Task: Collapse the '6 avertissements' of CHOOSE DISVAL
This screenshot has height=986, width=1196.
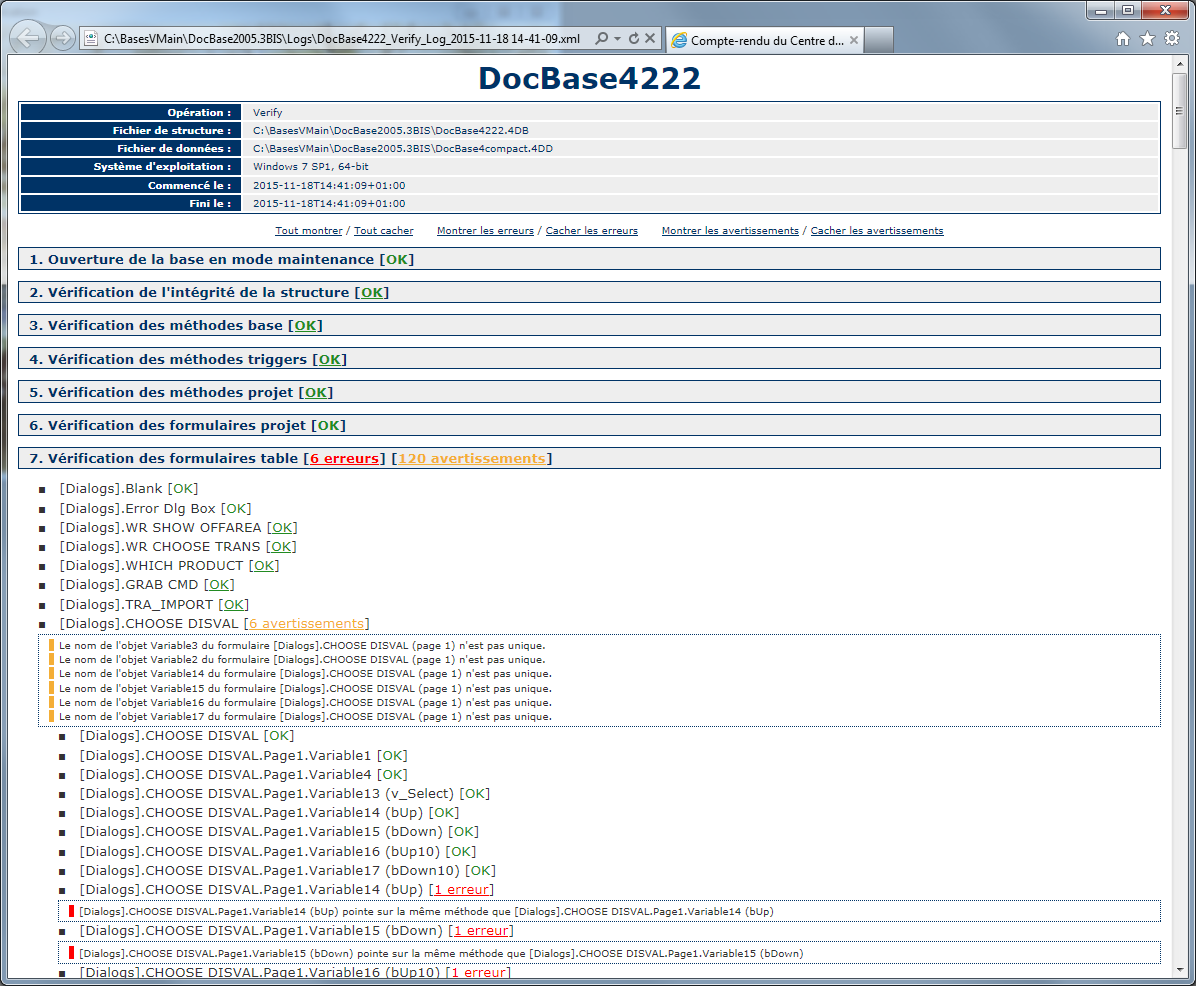Action: (x=306, y=624)
